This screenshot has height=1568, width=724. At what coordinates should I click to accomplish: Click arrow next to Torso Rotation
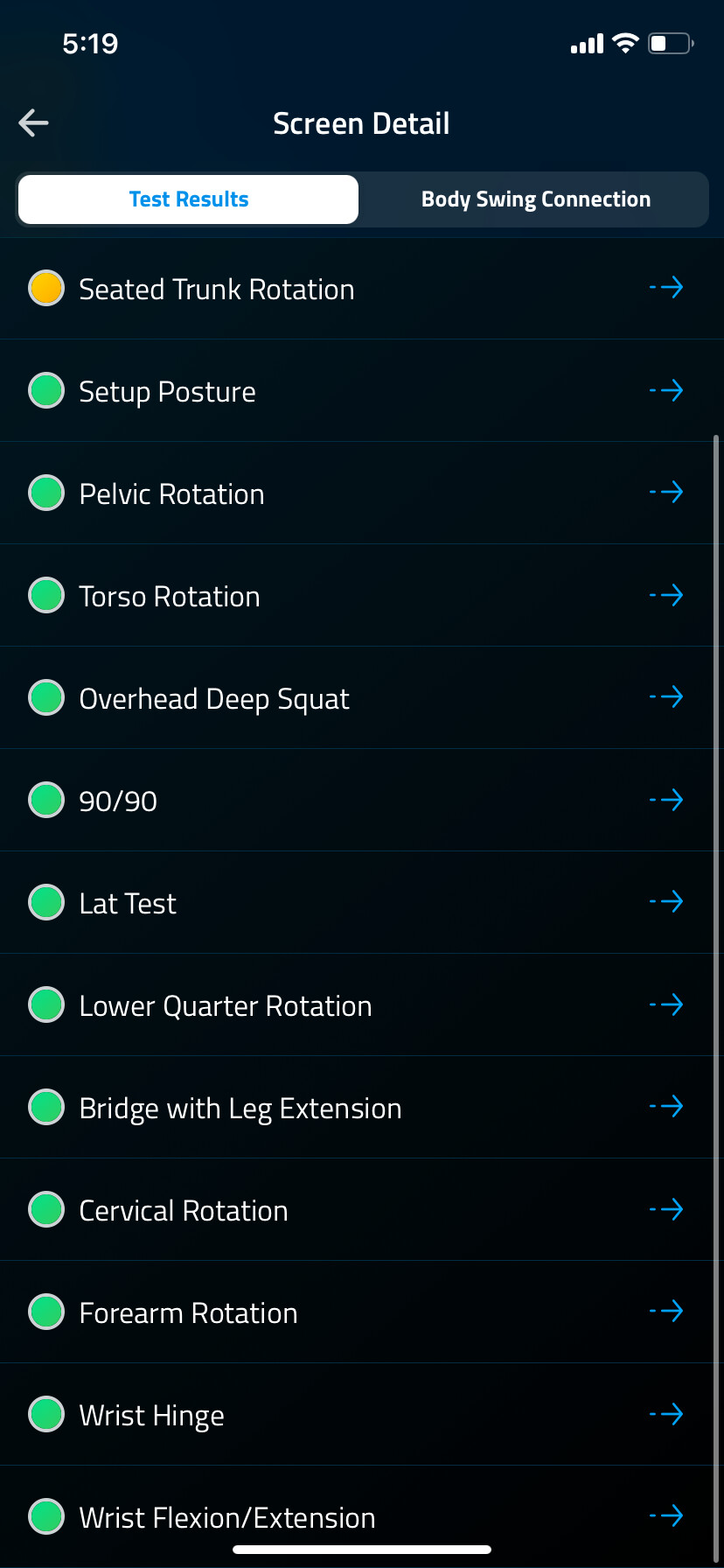click(x=666, y=595)
